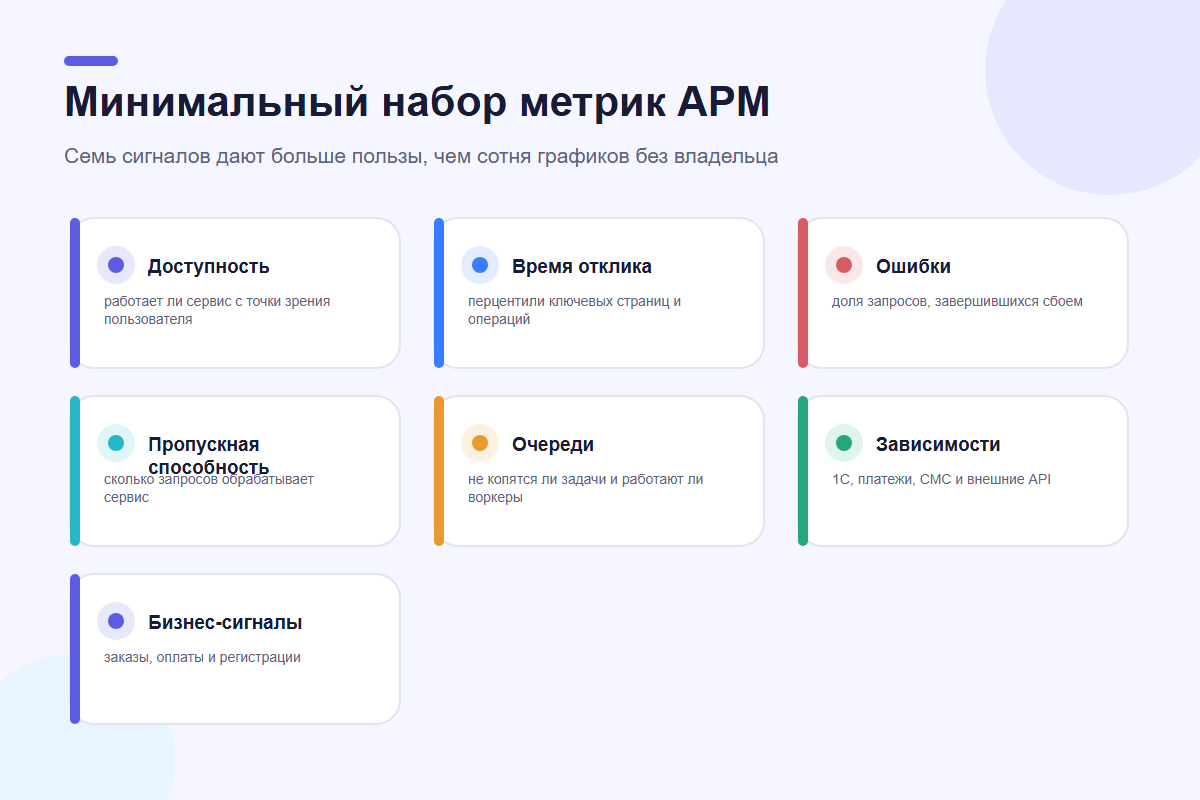Screen dimensions: 1200x800
Task: Select the Очереди card title
Action: [x=553, y=444]
